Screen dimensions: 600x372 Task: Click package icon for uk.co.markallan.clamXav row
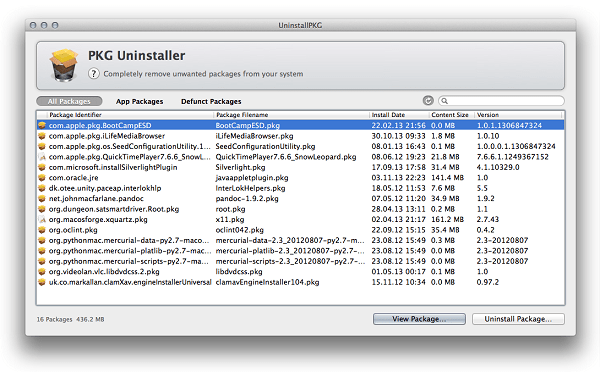coord(42,282)
